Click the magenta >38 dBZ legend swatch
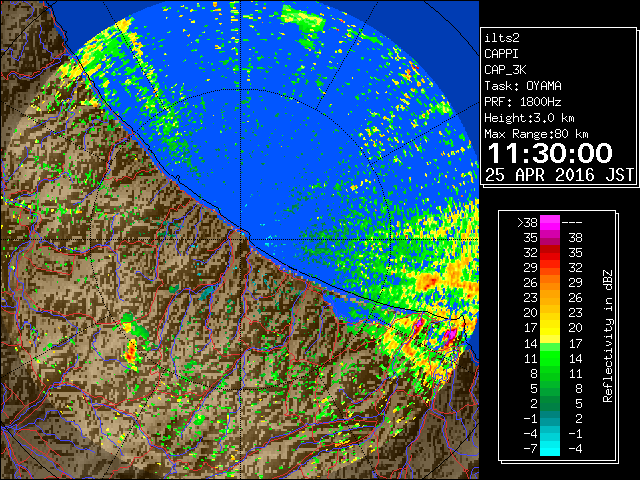640x480 pixels. pyautogui.click(x=550, y=222)
